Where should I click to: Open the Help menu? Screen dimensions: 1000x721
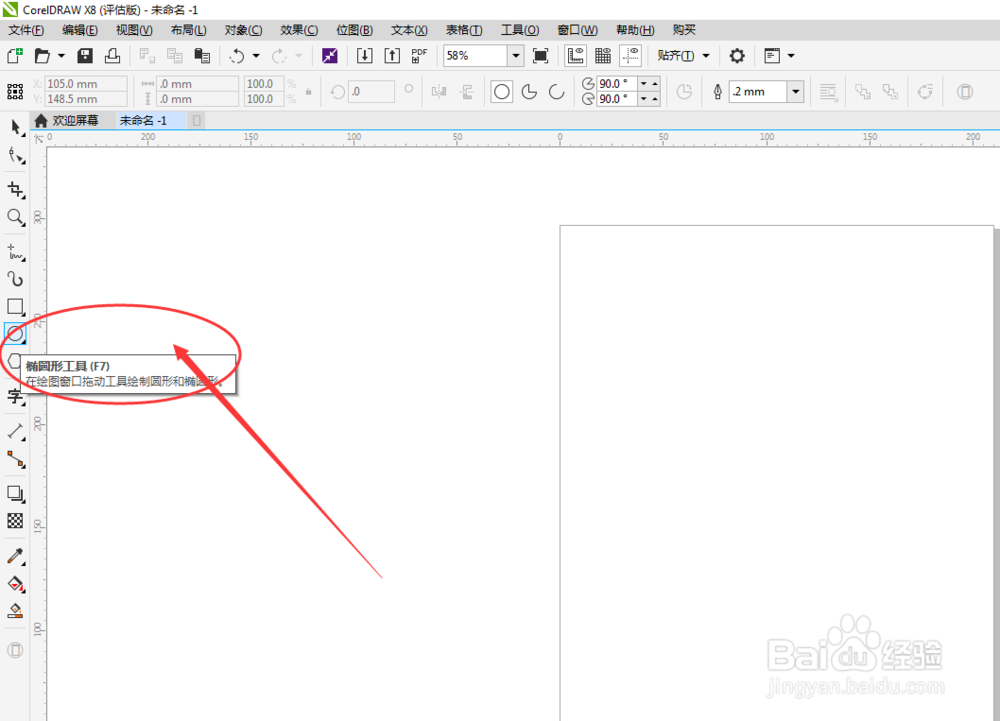click(635, 30)
